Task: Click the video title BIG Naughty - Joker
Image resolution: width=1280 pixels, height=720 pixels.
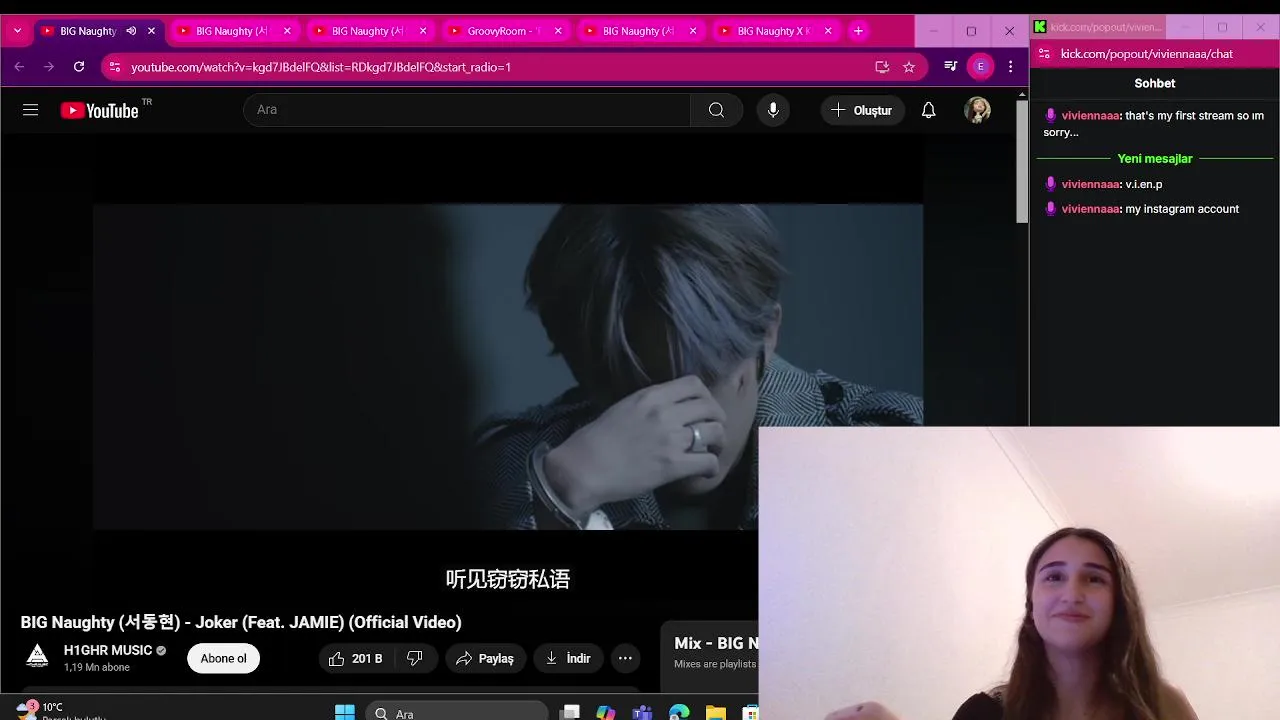Action: (x=241, y=622)
